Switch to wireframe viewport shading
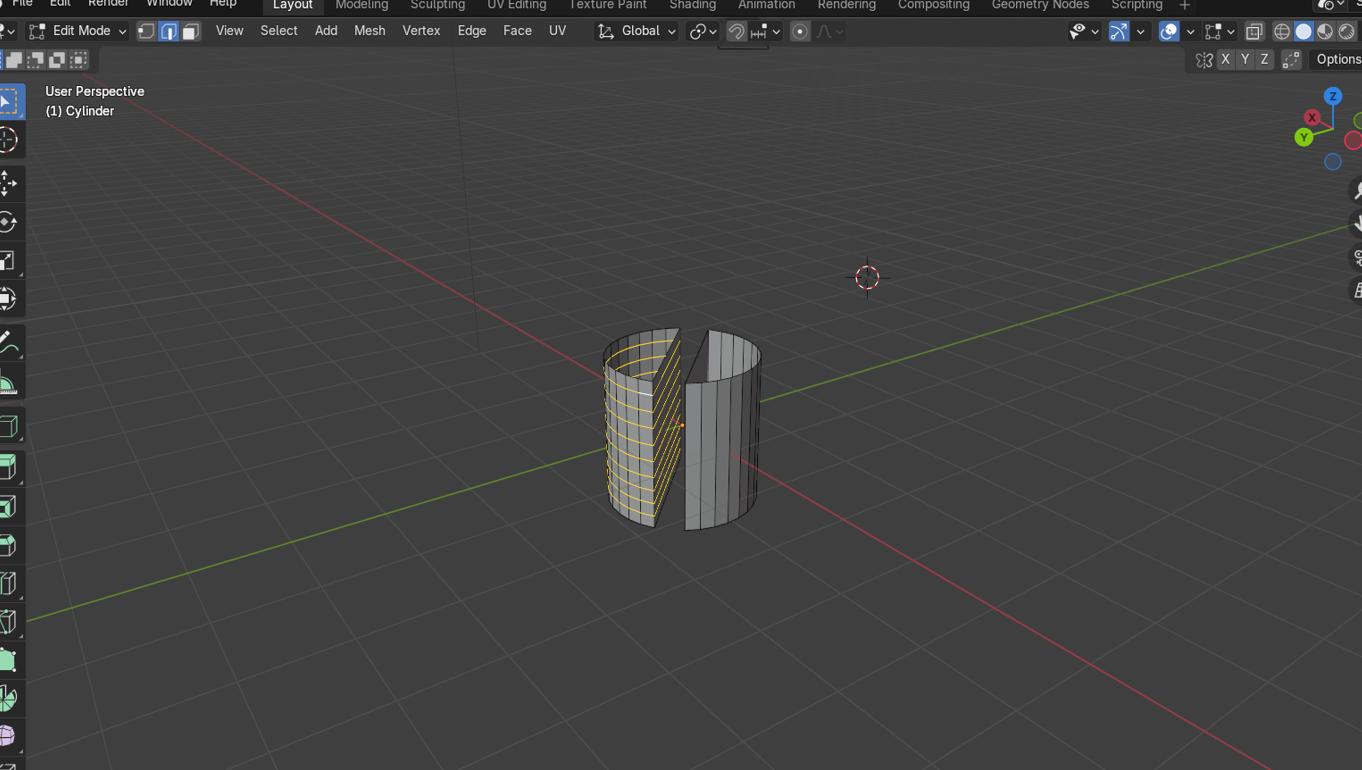This screenshot has width=1362, height=770. 1282,31
